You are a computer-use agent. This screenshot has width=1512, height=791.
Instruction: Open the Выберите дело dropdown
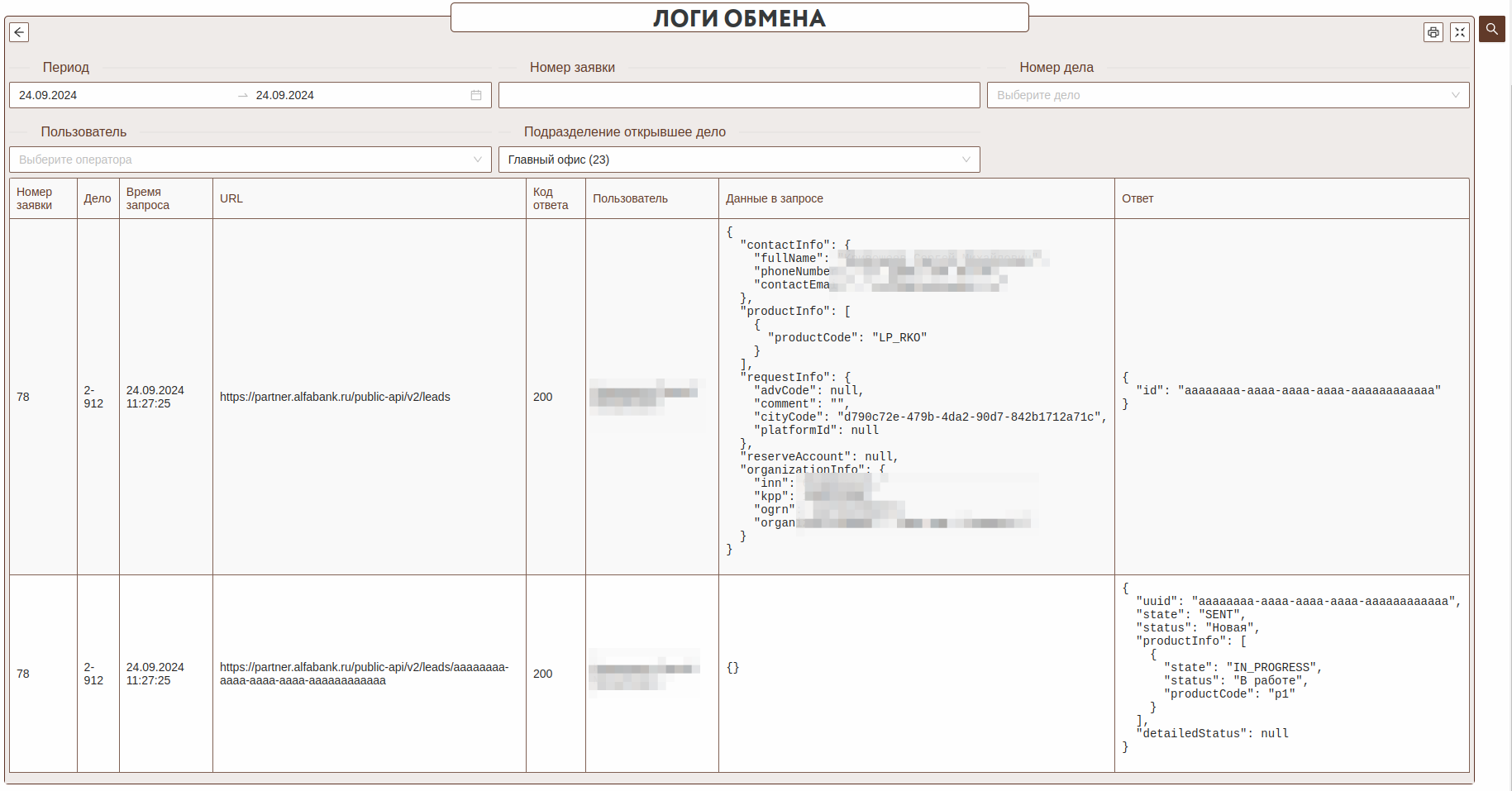[1227, 95]
